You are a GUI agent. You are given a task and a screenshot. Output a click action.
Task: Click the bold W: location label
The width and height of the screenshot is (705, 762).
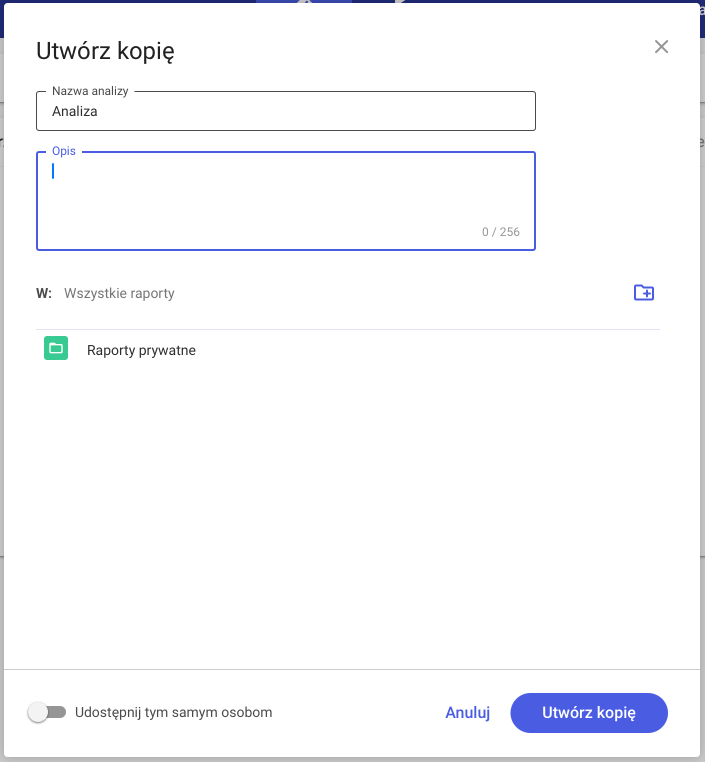[x=44, y=293]
